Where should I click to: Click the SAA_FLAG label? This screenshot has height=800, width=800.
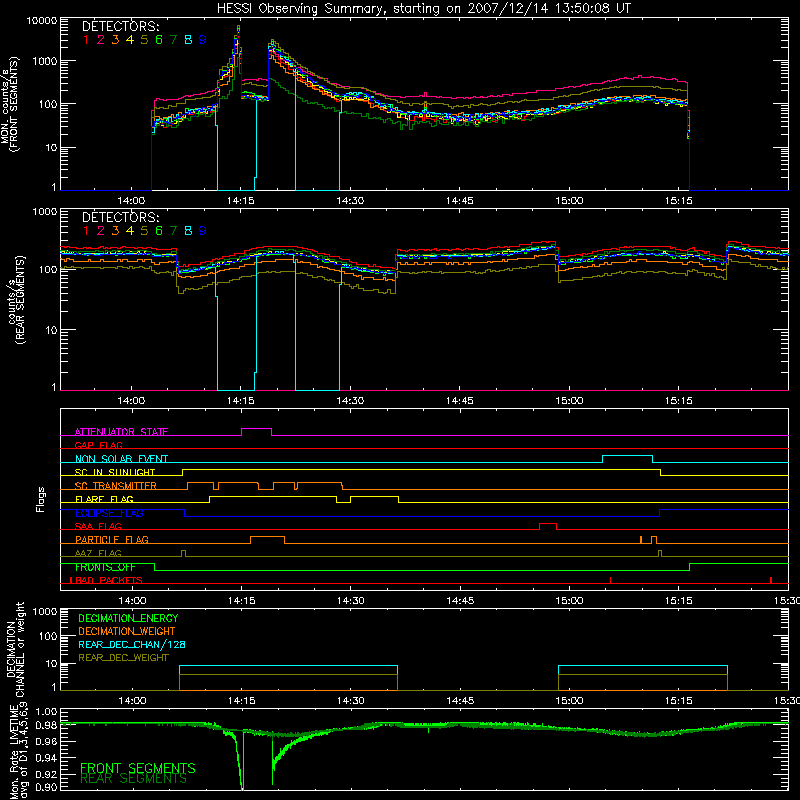[x=98, y=526]
